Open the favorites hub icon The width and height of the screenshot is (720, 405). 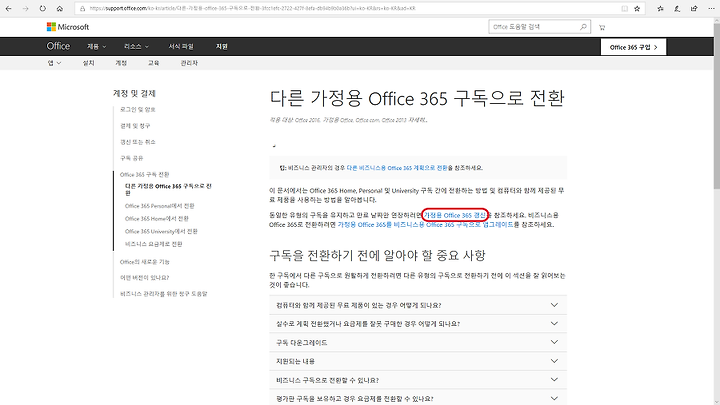pyautogui.click(x=660, y=9)
